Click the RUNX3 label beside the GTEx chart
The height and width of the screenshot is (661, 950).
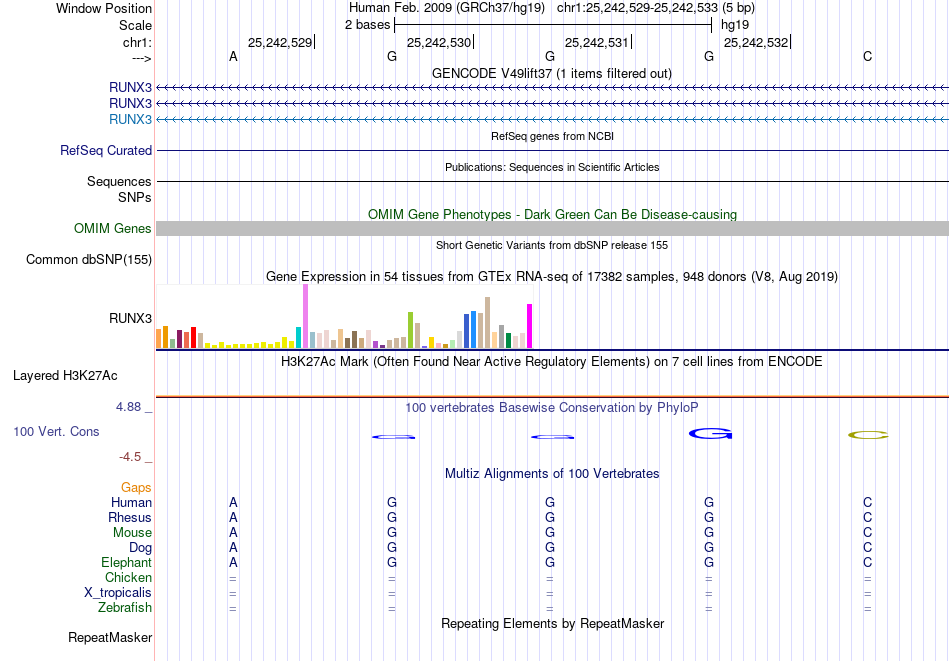(130, 318)
